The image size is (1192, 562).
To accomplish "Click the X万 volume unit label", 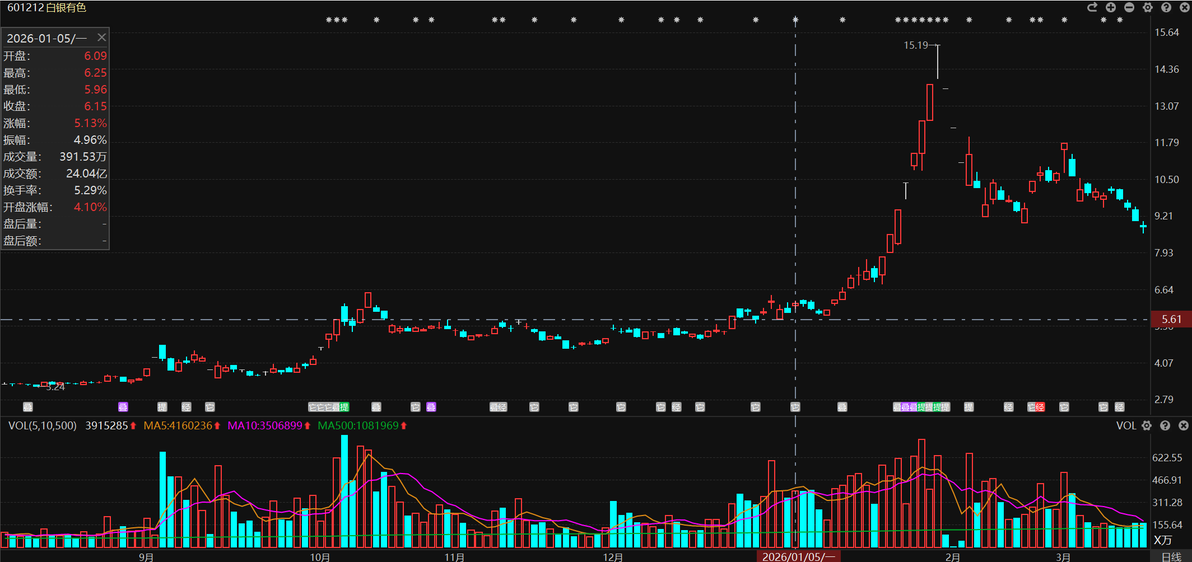I will point(1164,540).
